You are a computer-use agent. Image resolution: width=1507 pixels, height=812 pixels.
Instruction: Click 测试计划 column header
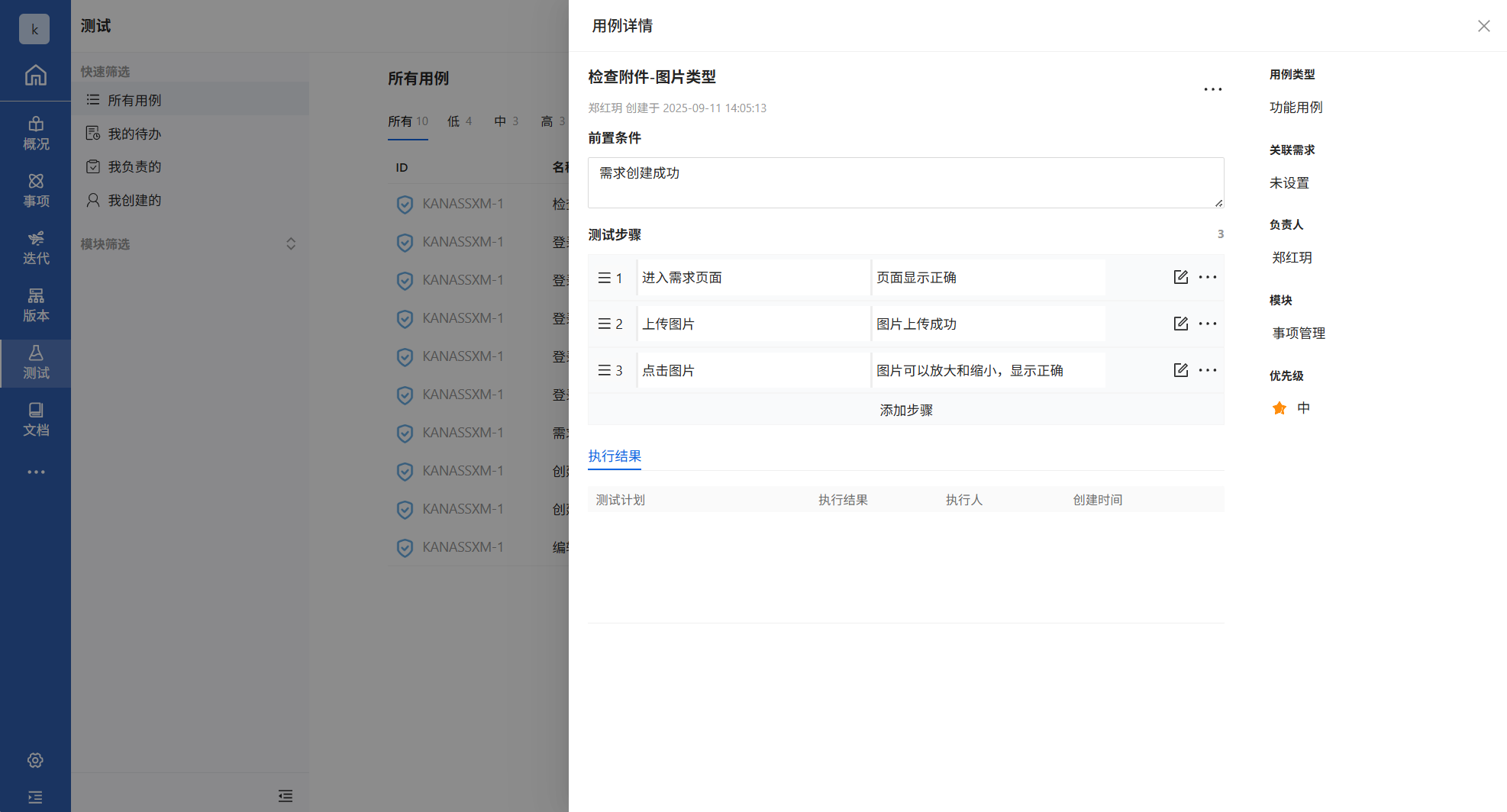(620, 500)
